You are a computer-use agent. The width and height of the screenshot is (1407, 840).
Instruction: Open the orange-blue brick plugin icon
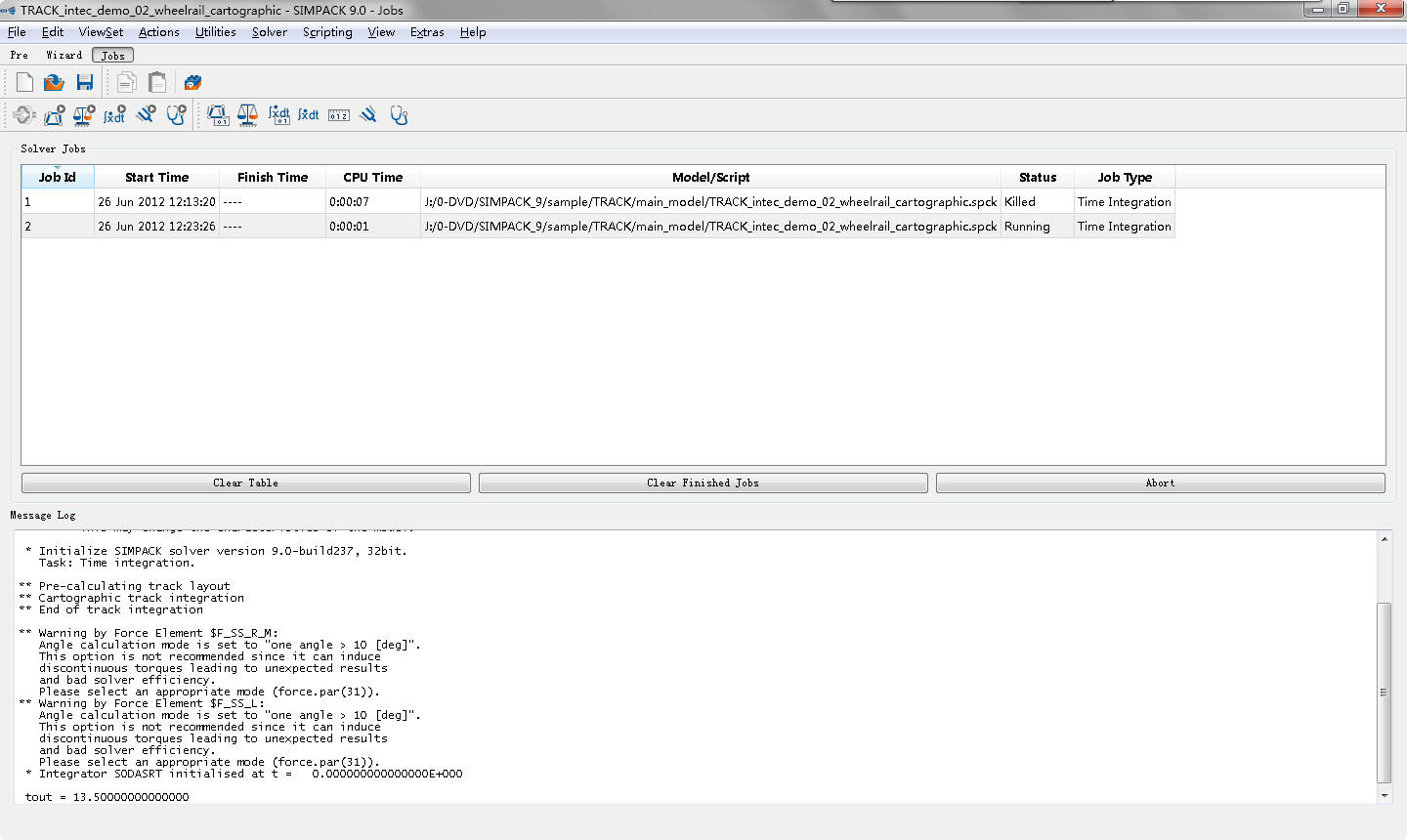pyautogui.click(x=192, y=82)
